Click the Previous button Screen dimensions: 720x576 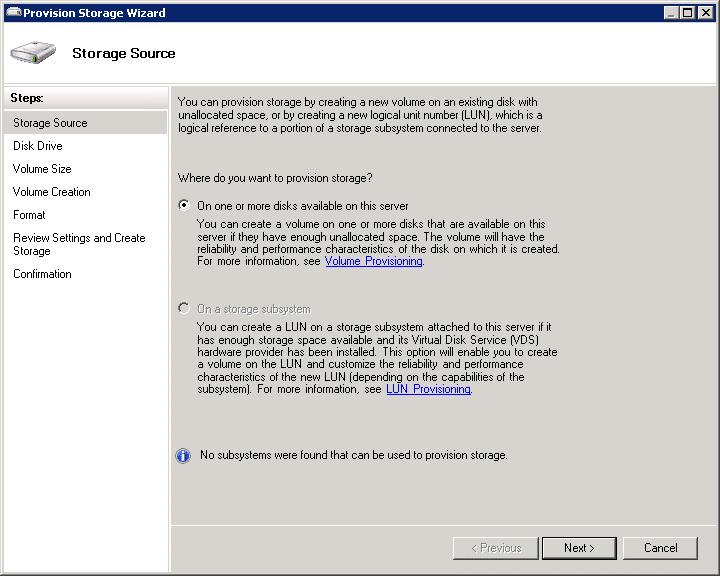click(495, 548)
